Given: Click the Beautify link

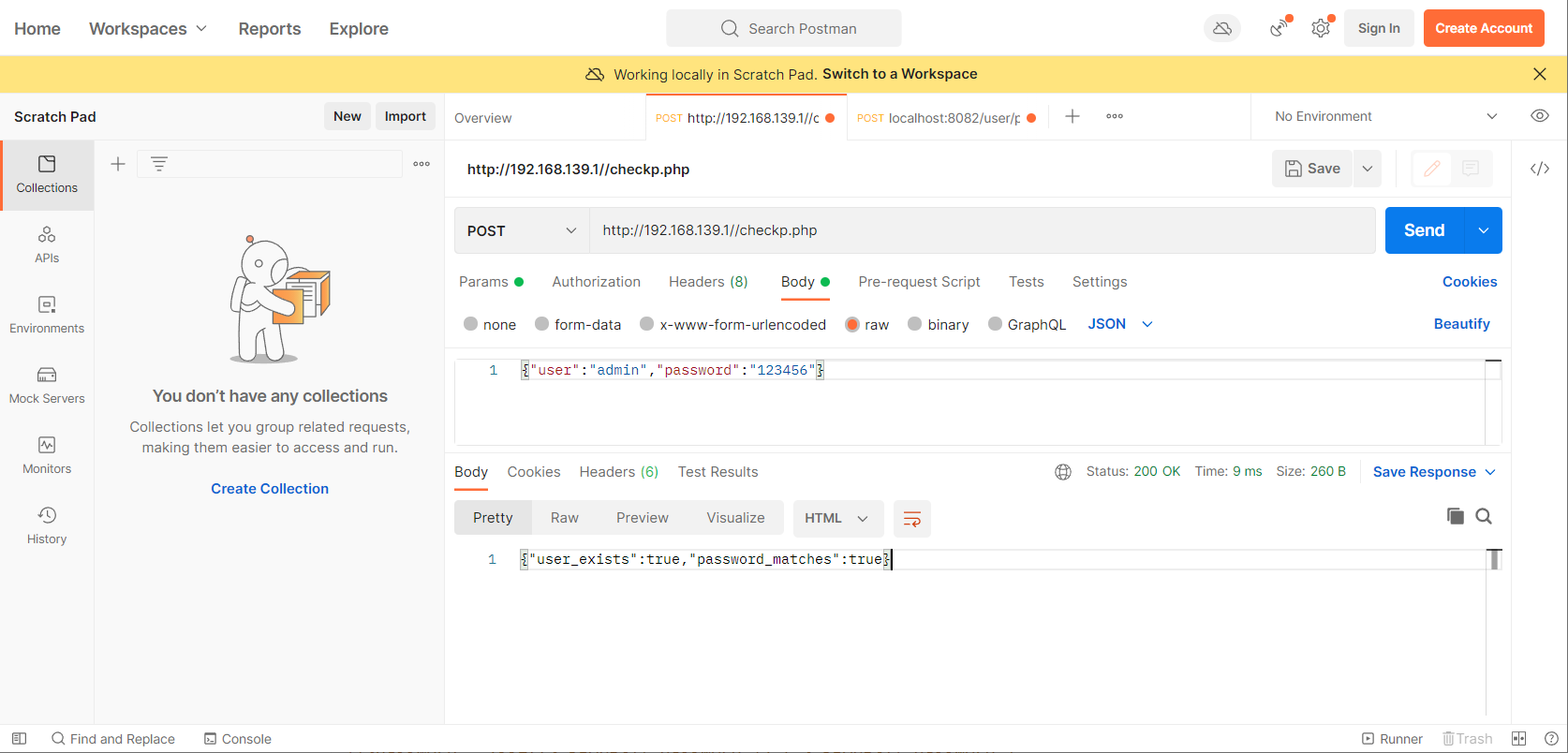Looking at the screenshot, I should [x=1461, y=324].
